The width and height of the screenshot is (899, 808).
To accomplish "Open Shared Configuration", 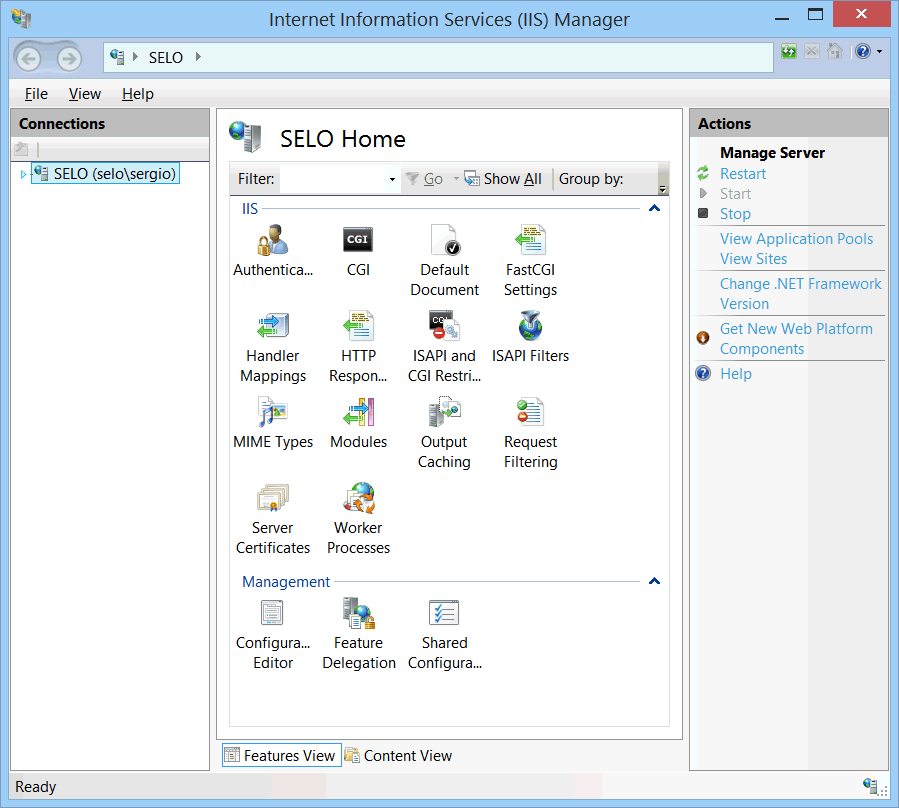I will tap(444, 634).
